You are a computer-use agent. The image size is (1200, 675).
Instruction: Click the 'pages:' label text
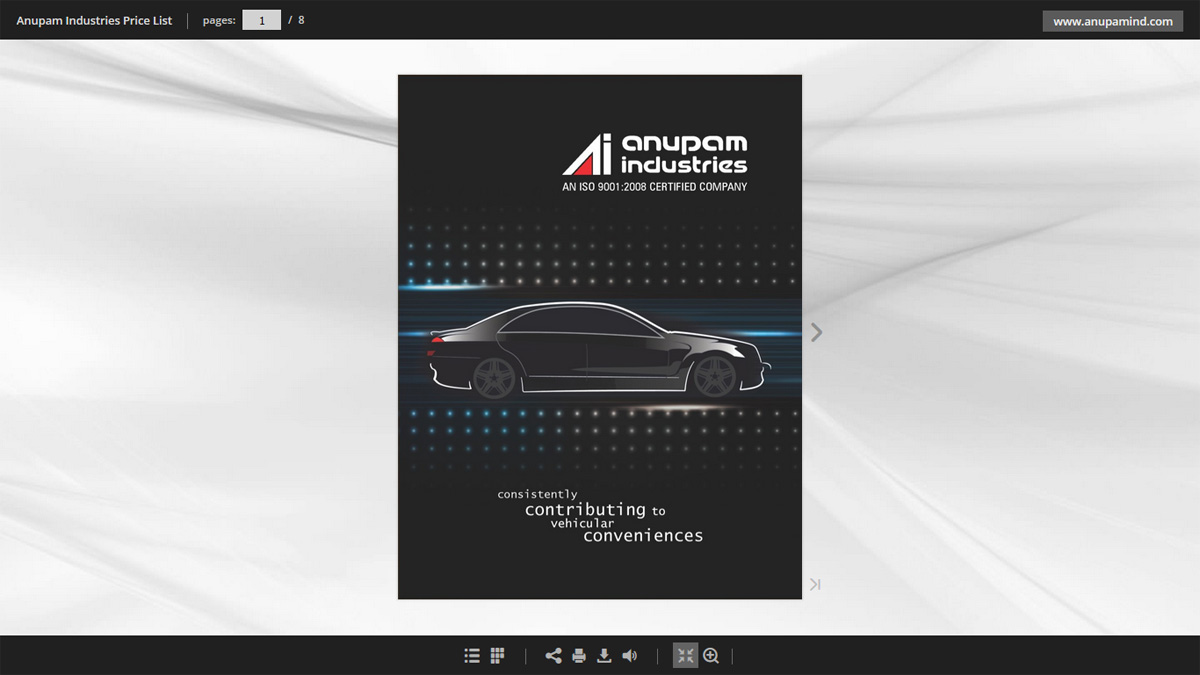tap(219, 20)
